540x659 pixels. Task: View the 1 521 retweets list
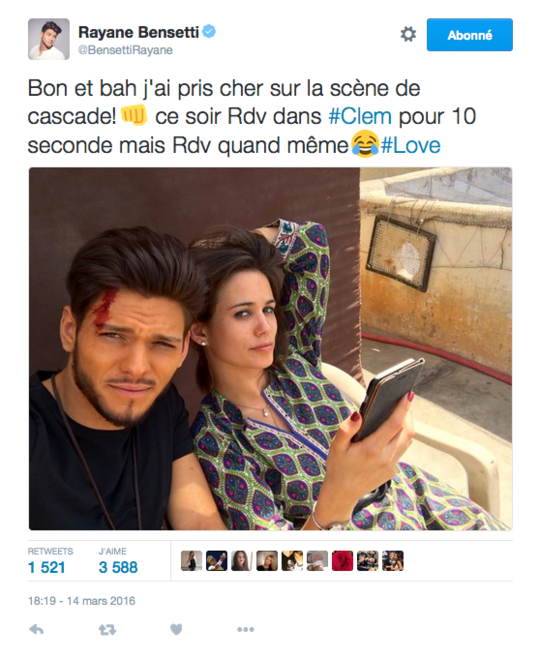click(50, 561)
